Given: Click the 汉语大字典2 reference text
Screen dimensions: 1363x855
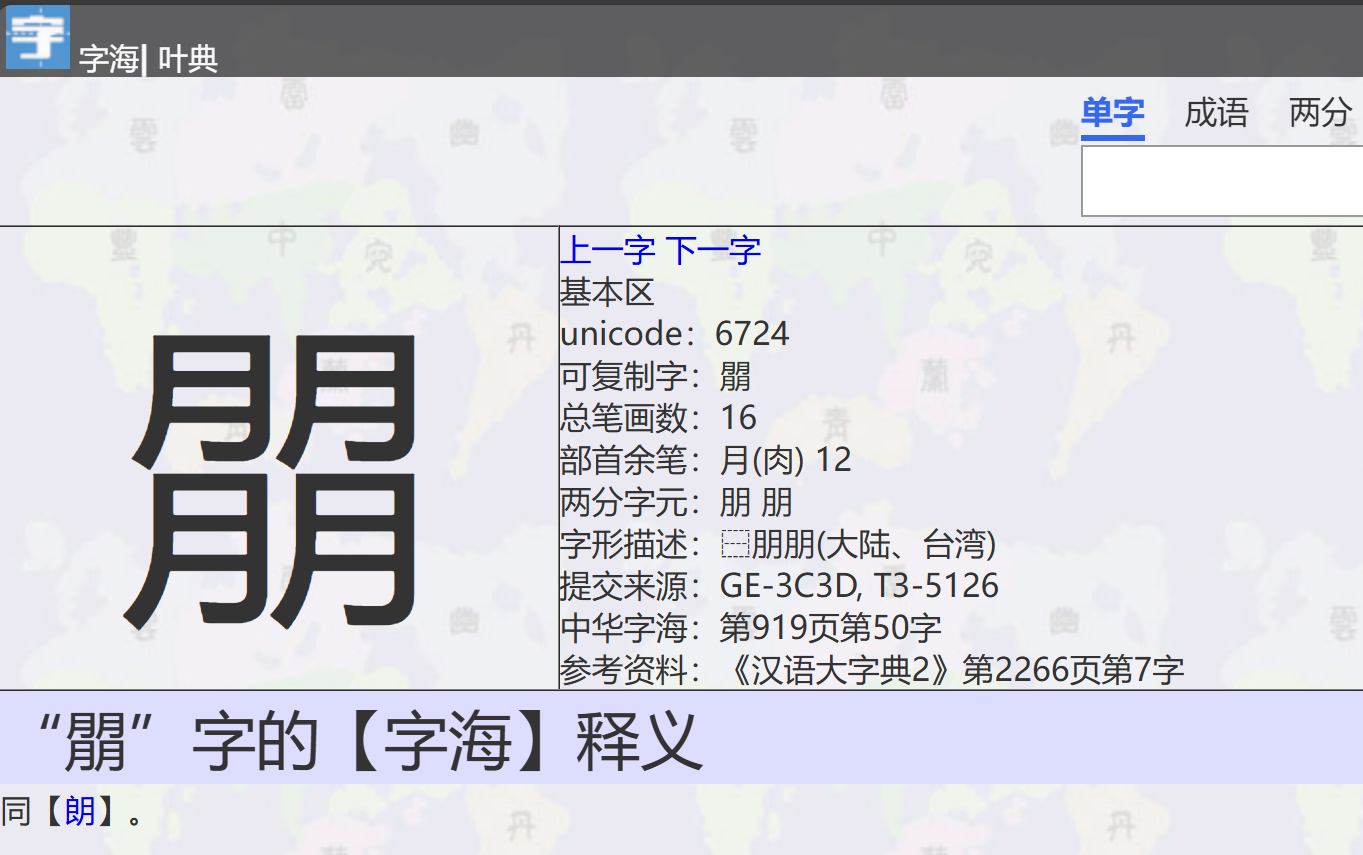Looking at the screenshot, I should coord(952,671).
